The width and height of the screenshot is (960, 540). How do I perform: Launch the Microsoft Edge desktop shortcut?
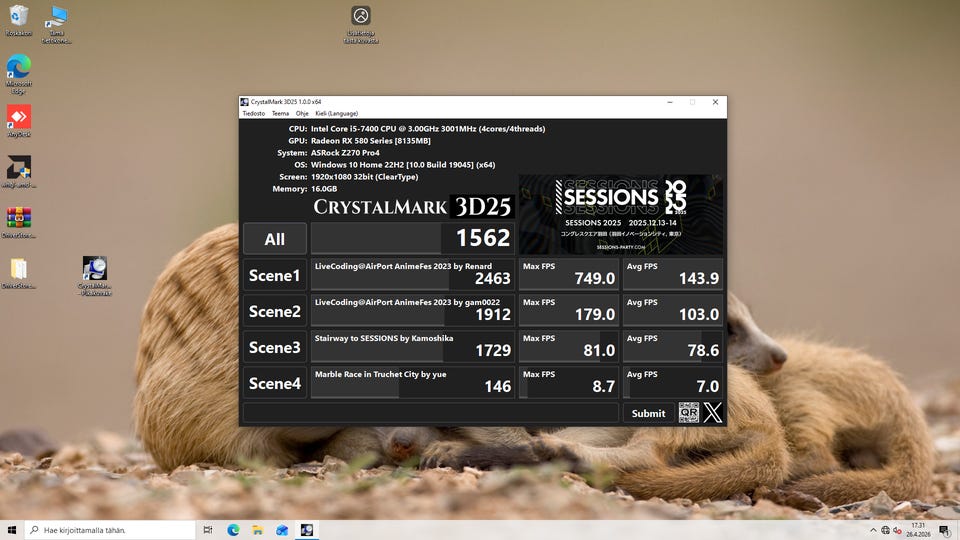coord(18,74)
